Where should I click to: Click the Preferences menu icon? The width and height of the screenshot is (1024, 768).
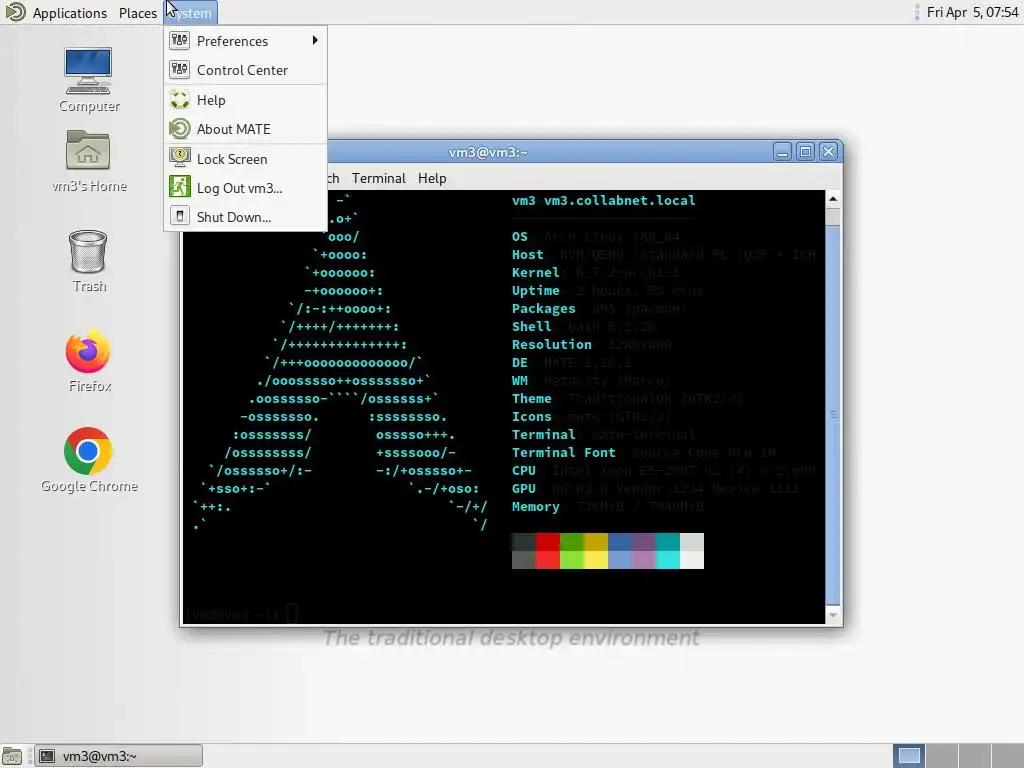pos(180,40)
